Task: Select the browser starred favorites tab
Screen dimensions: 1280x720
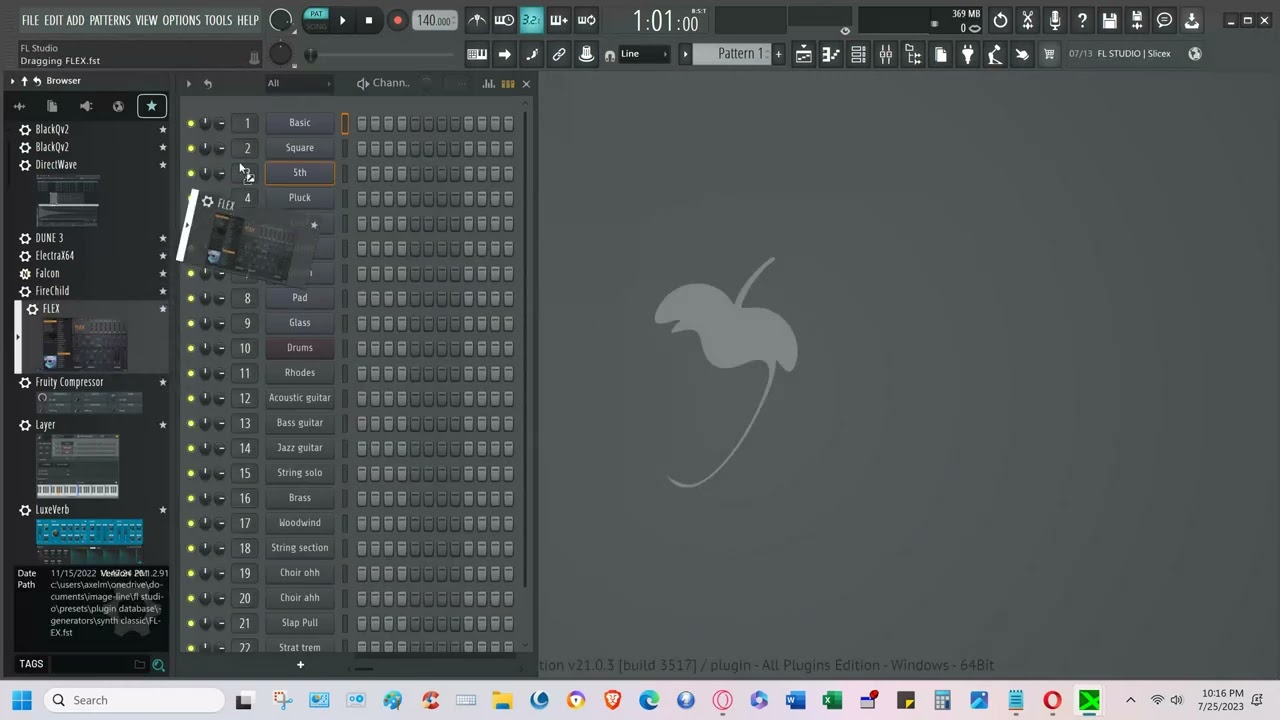Action: point(151,106)
